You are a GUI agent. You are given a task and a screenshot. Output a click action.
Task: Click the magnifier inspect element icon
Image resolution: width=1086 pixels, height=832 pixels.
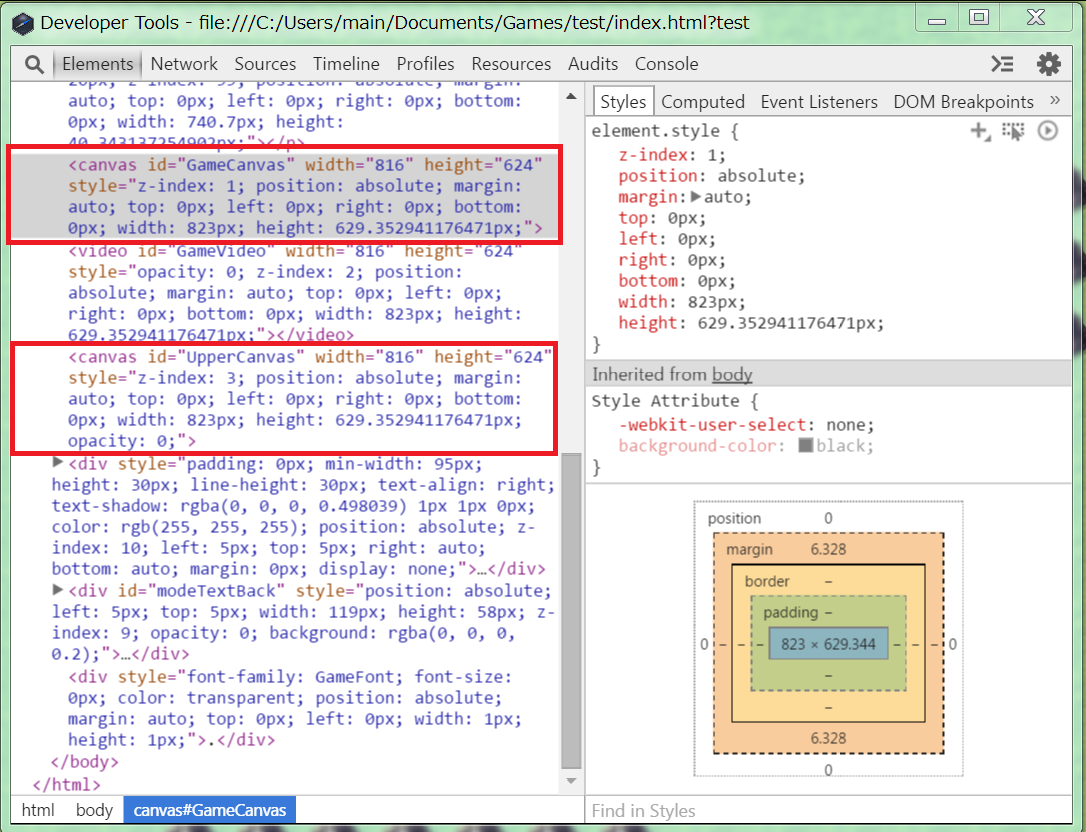click(x=34, y=64)
